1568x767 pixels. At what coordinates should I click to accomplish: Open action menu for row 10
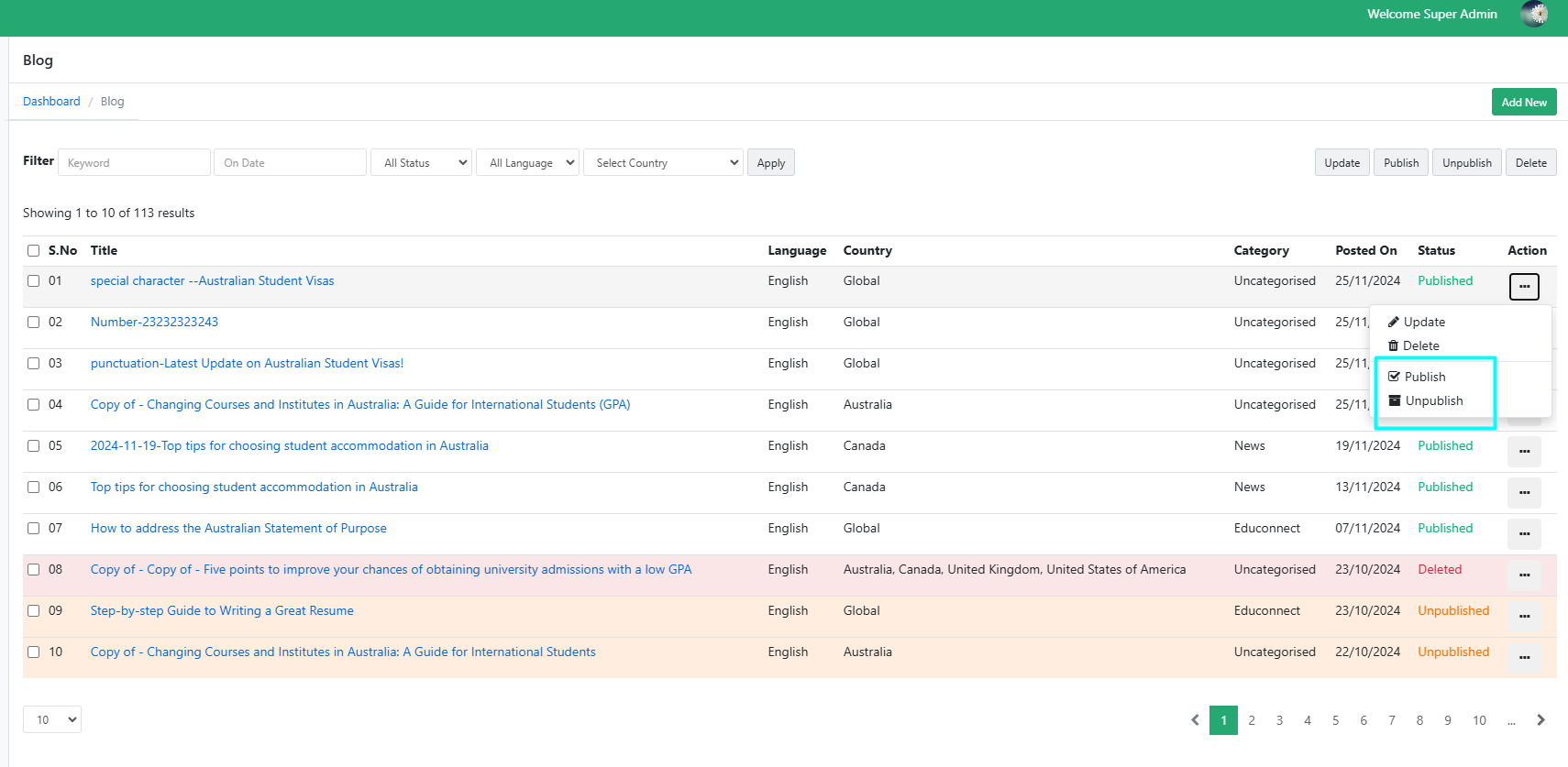tap(1524, 657)
